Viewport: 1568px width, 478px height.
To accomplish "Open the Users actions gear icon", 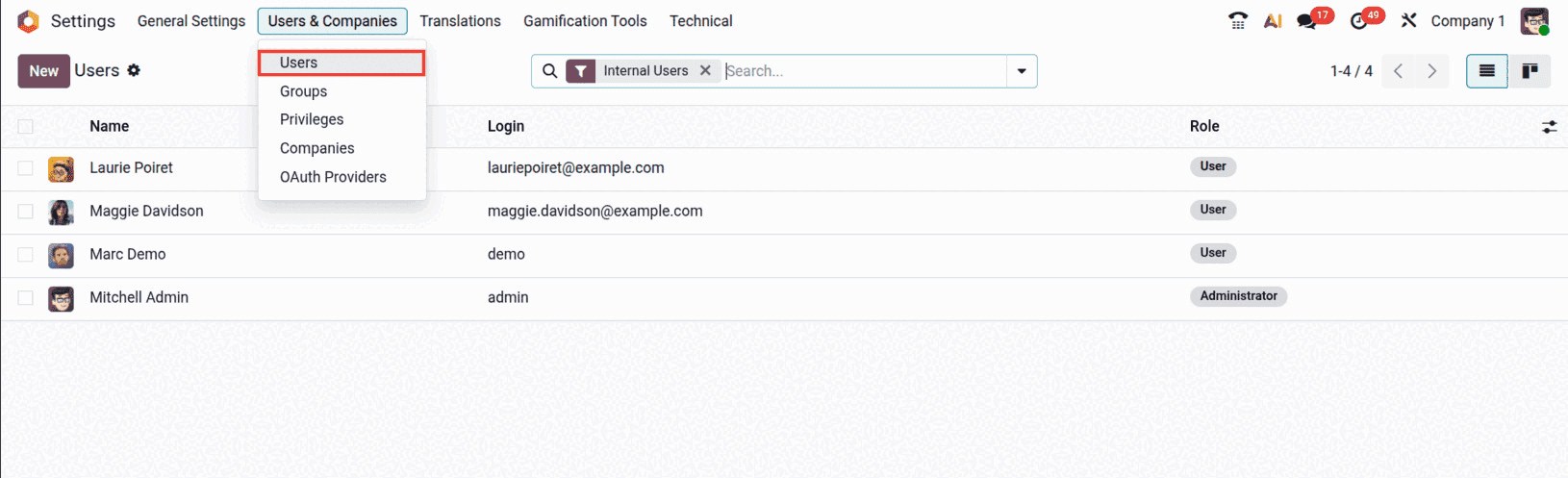I will tap(134, 70).
